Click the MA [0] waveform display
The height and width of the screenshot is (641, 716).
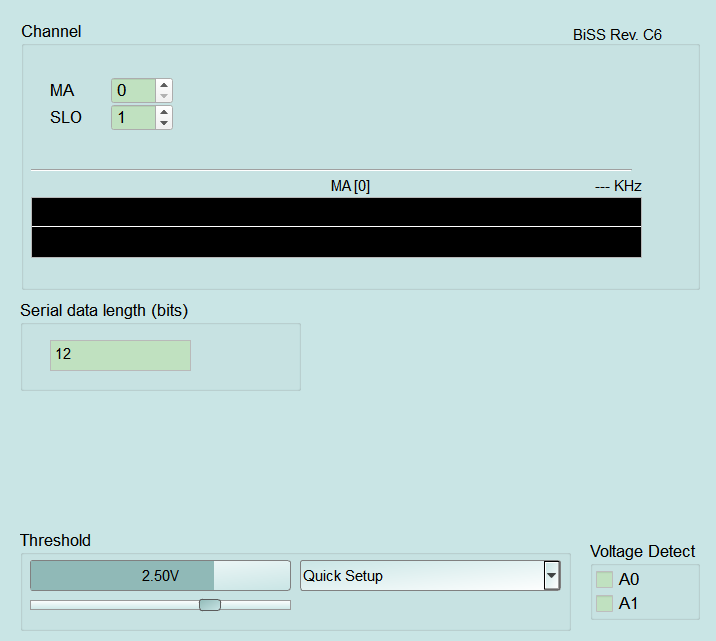tap(337, 227)
